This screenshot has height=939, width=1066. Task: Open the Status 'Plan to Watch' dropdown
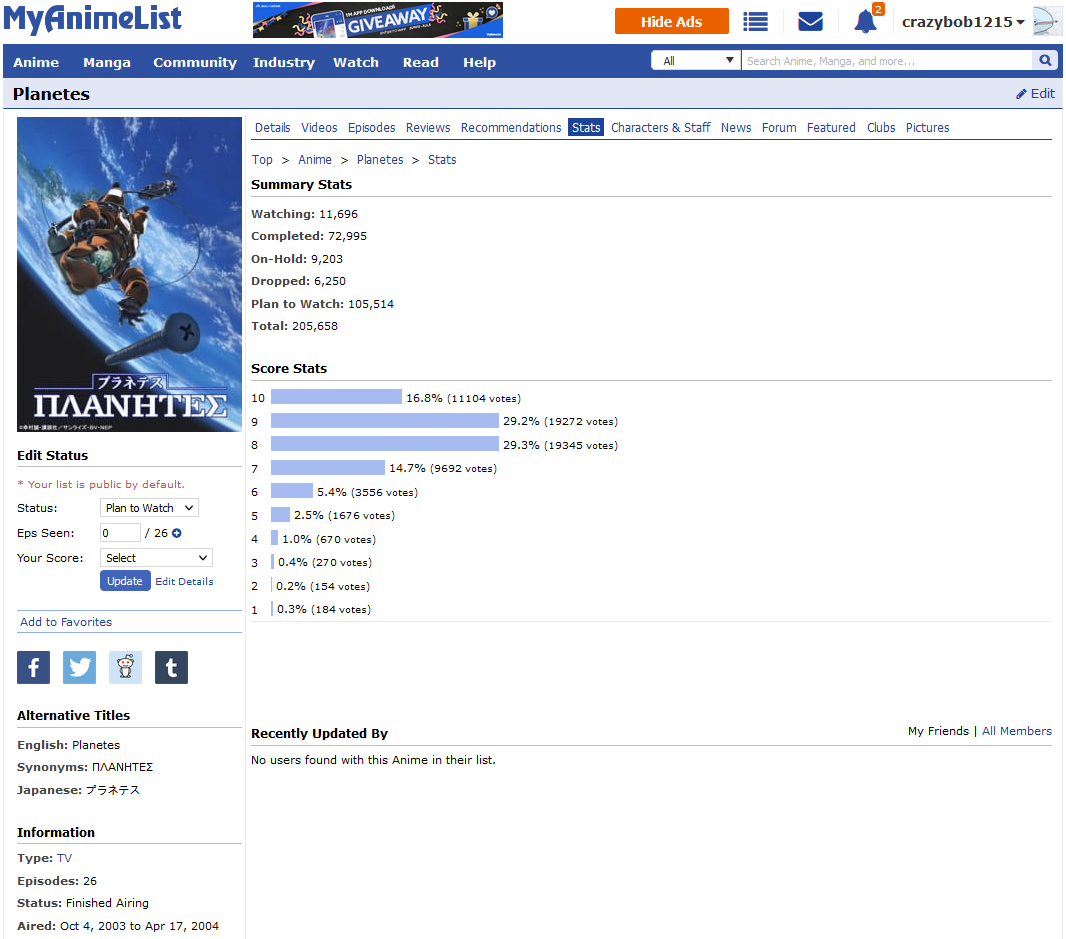149,508
